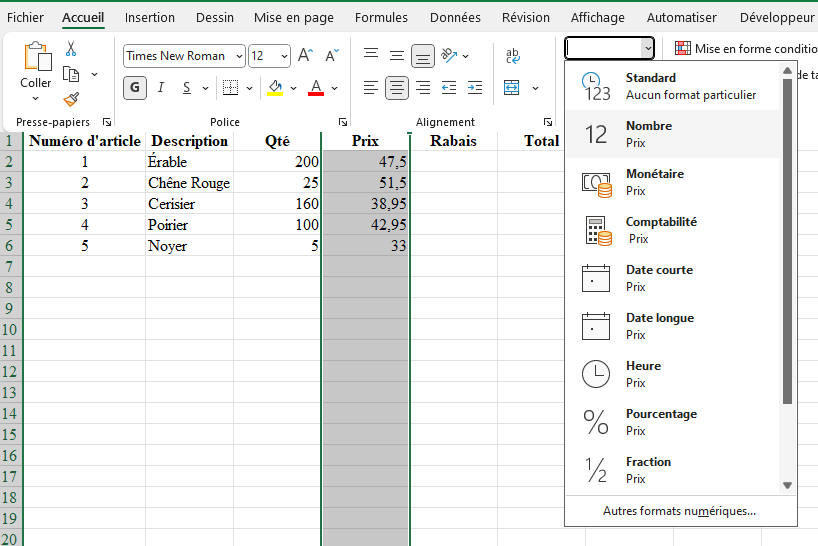Increase font size with the larger A
Screen dimensions: 818x546
tap(305, 55)
